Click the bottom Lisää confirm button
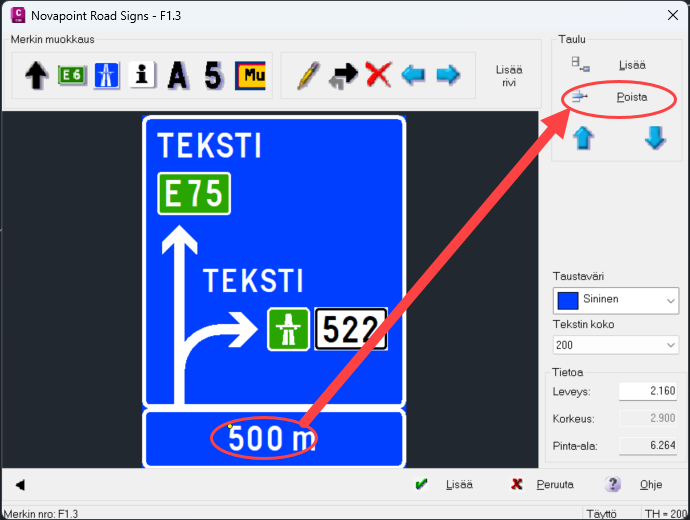 pos(459,484)
